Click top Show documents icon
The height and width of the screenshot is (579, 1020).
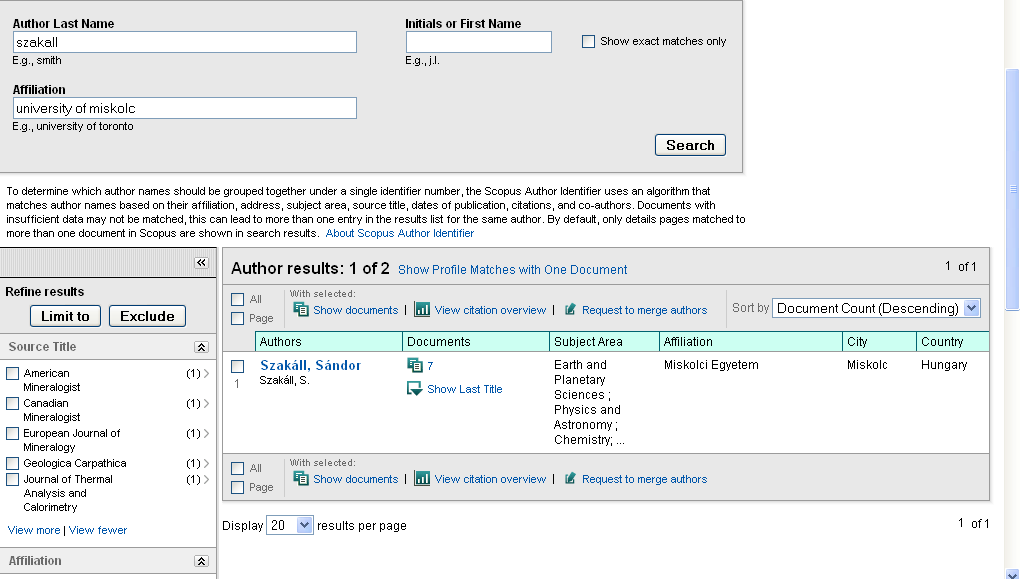[301, 310]
